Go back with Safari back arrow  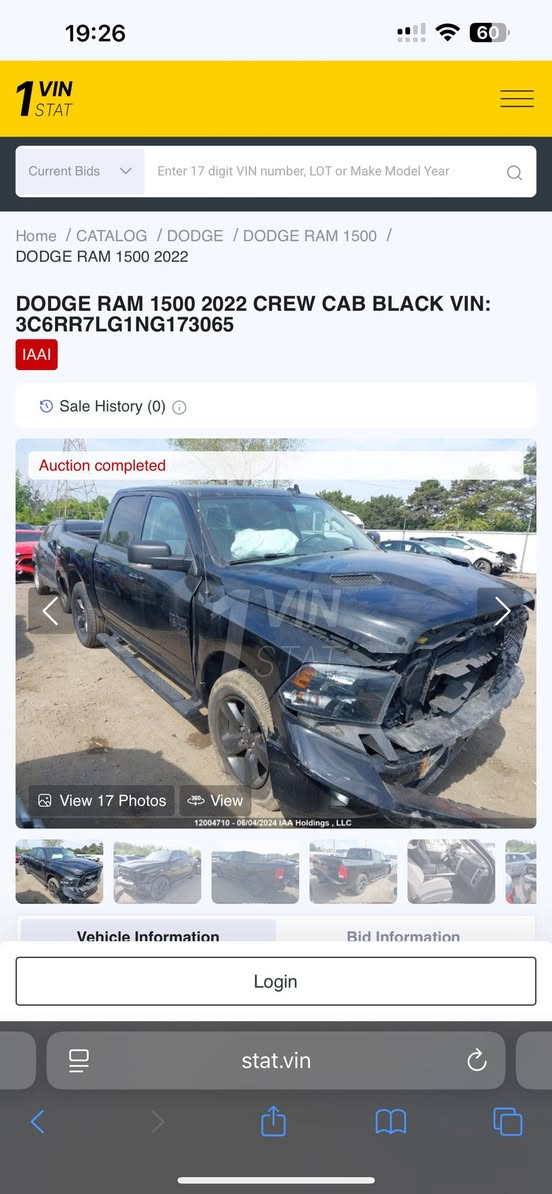tap(37, 1122)
